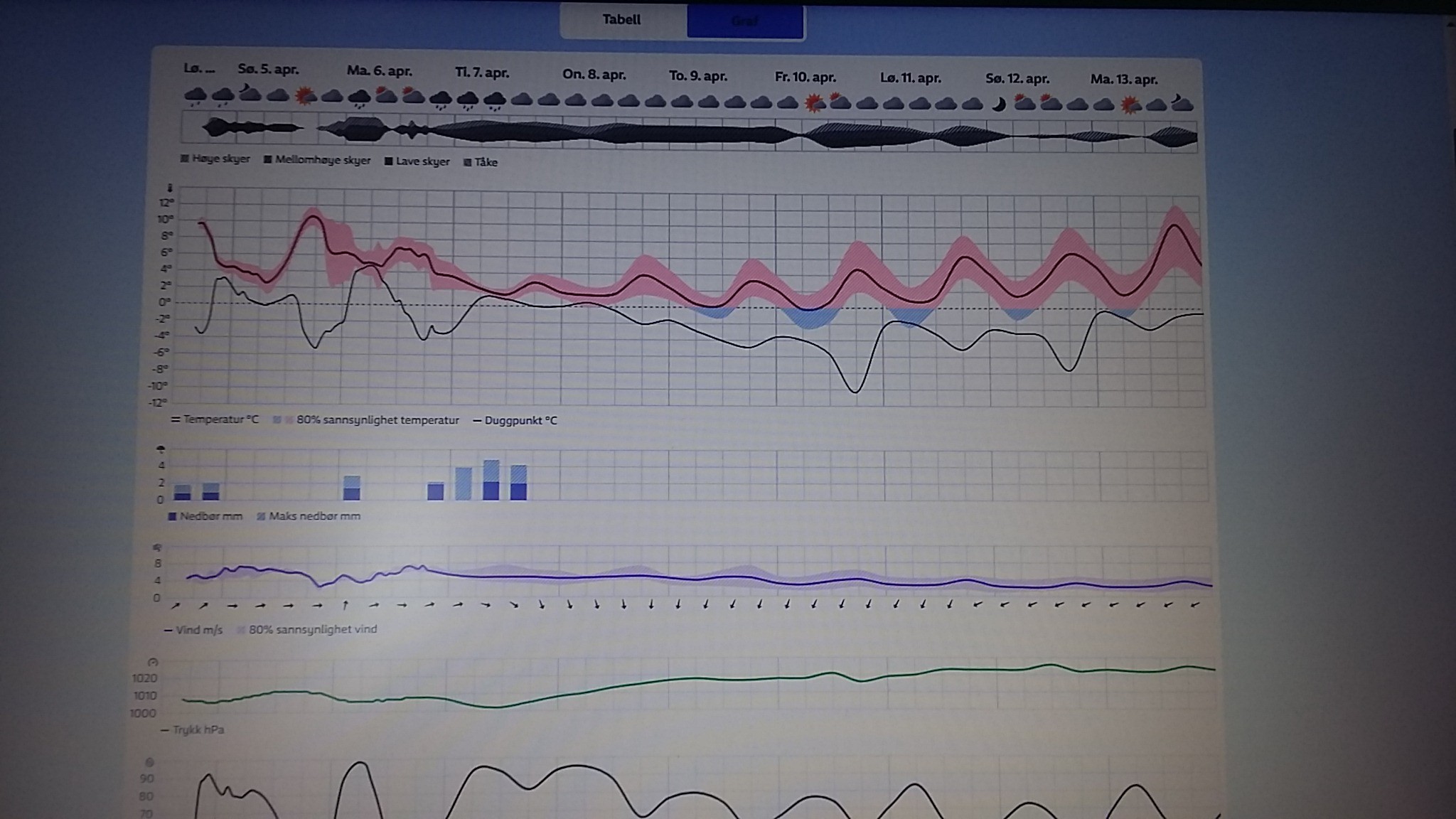Click the On. 8. apr. day heading

[x=594, y=74]
